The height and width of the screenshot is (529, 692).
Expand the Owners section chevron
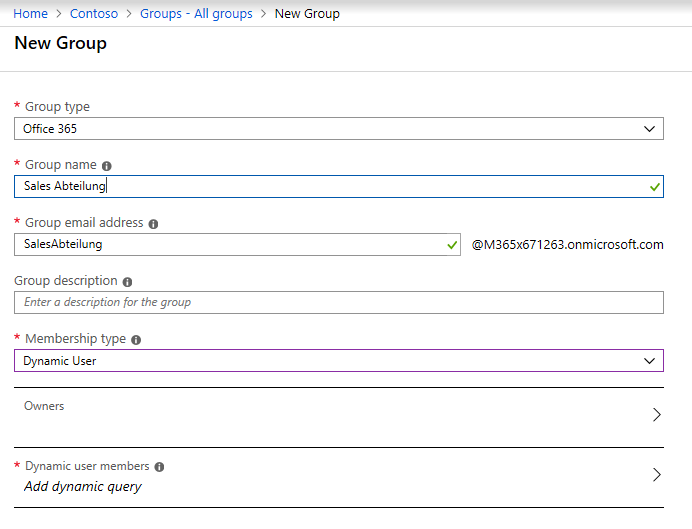(657, 415)
